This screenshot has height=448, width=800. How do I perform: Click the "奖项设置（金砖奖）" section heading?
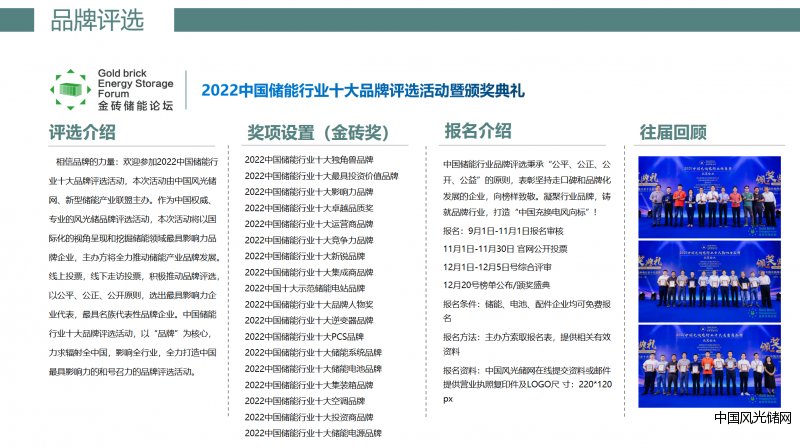tap(318, 133)
